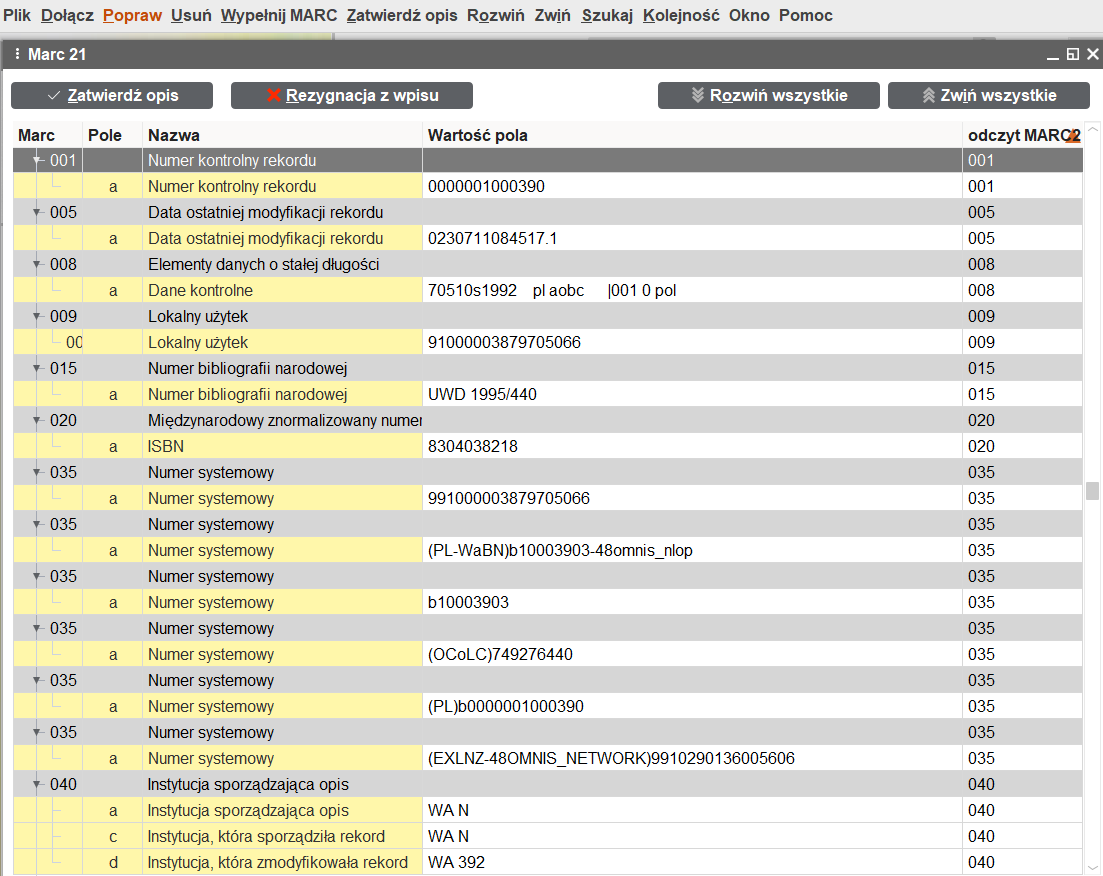Click the scrollbar up arrow
Viewport: 1103px width, 876px height.
click(1092, 129)
